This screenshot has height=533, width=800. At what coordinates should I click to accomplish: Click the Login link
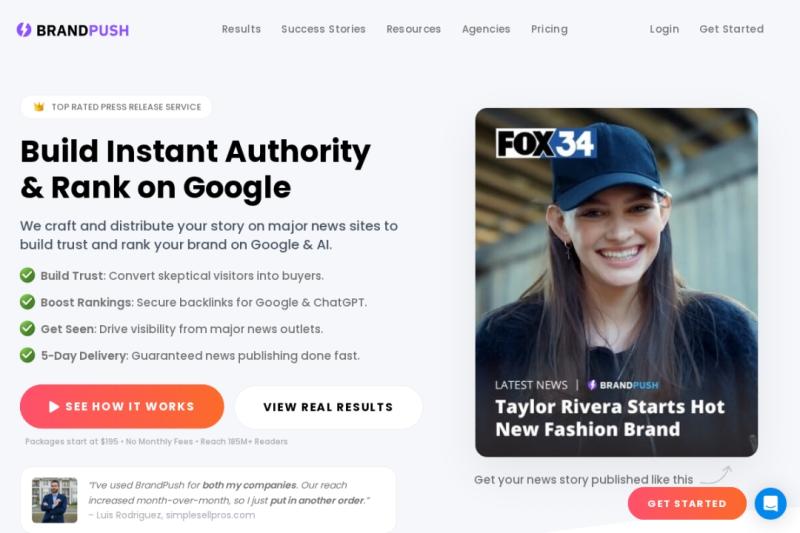coord(664,29)
